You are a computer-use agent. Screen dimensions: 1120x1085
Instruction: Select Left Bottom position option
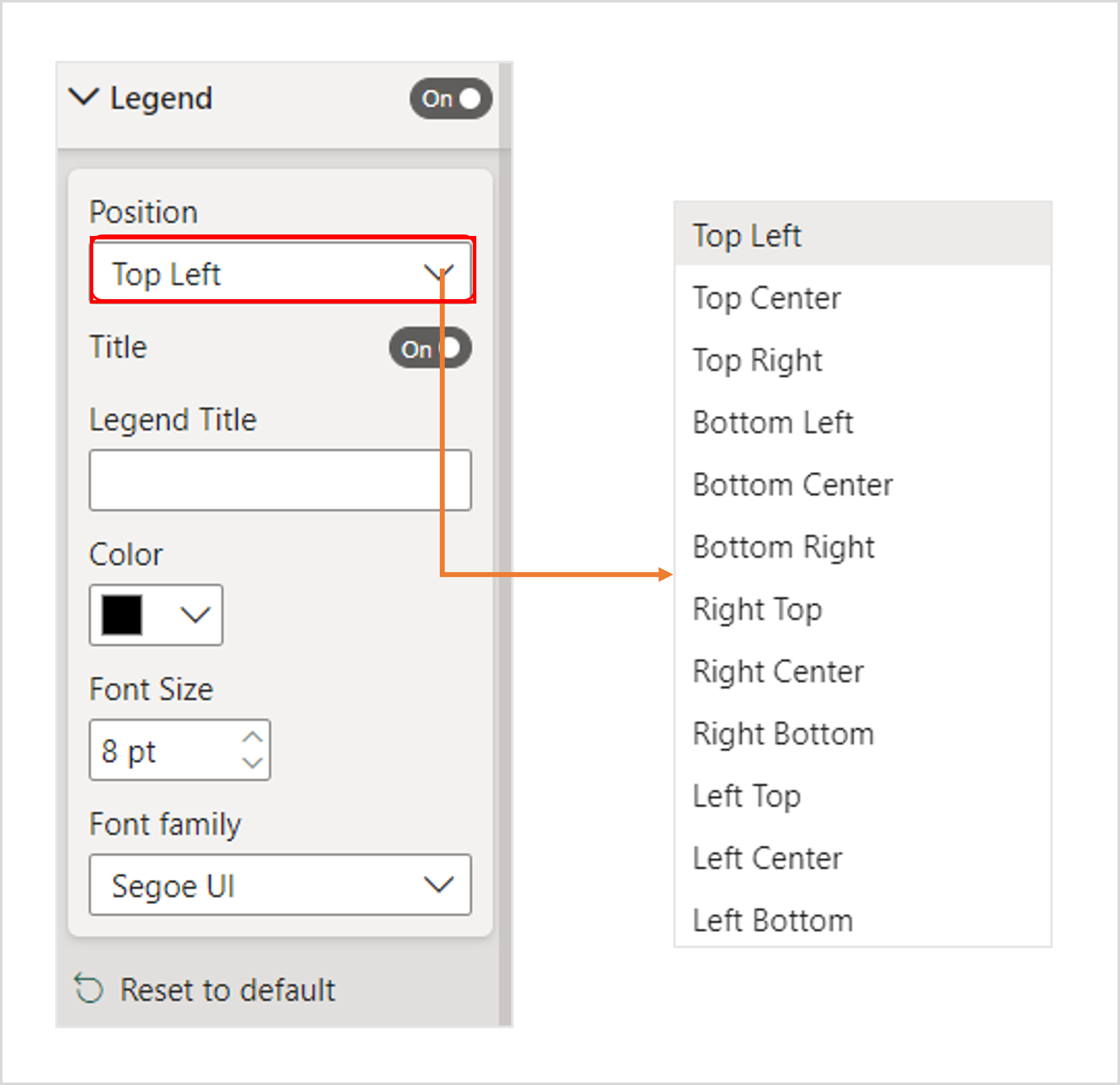click(772, 921)
